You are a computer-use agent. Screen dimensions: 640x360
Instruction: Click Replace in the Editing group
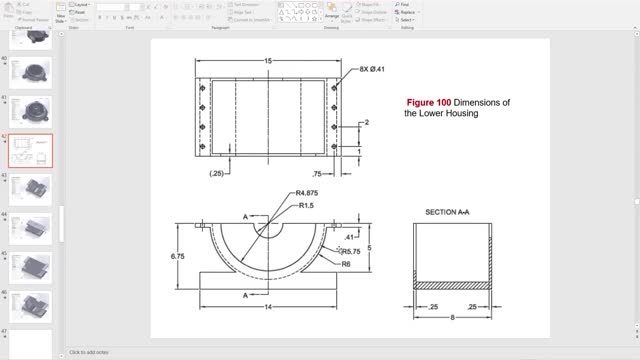click(404, 12)
